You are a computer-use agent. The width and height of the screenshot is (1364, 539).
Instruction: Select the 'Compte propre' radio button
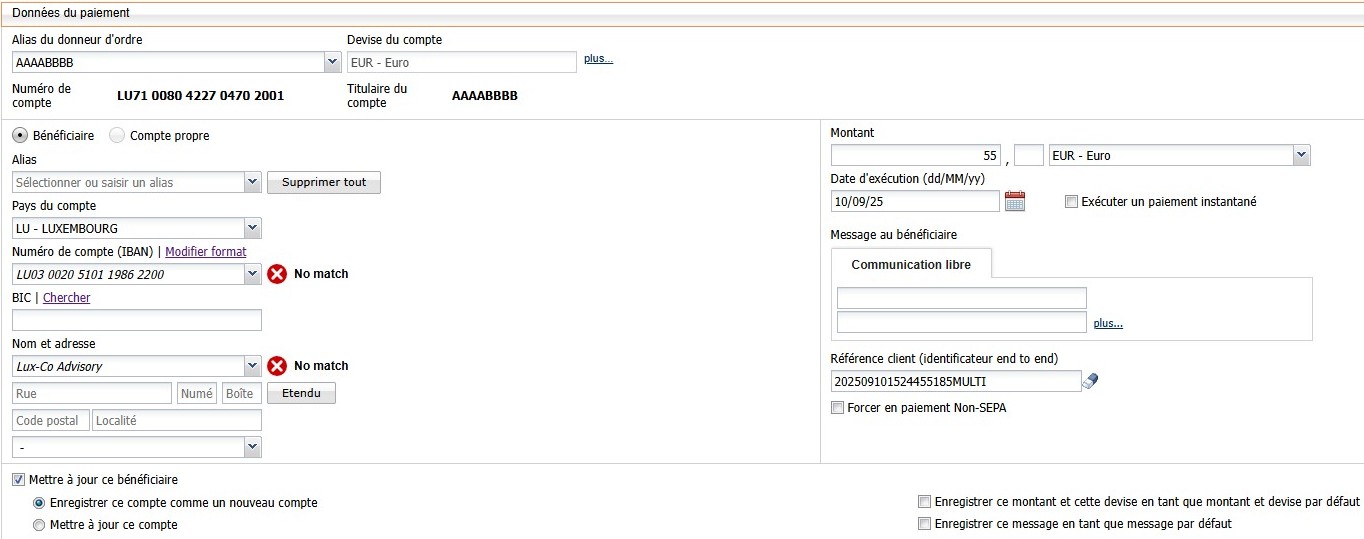click(117, 136)
